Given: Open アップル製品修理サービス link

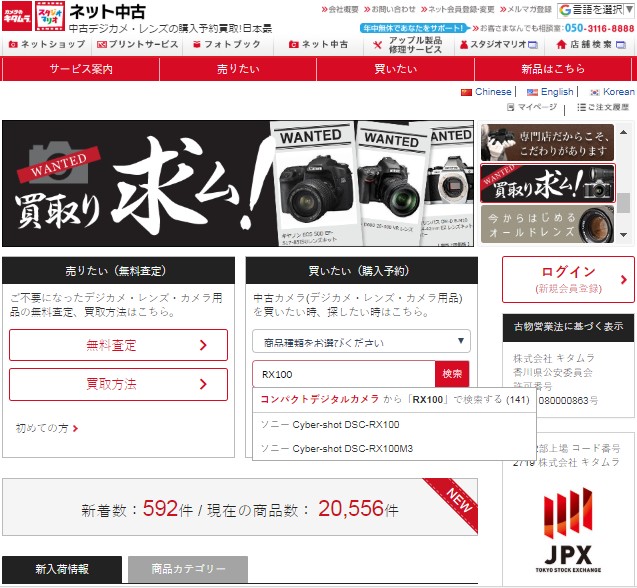Looking at the screenshot, I should coord(409,46).
